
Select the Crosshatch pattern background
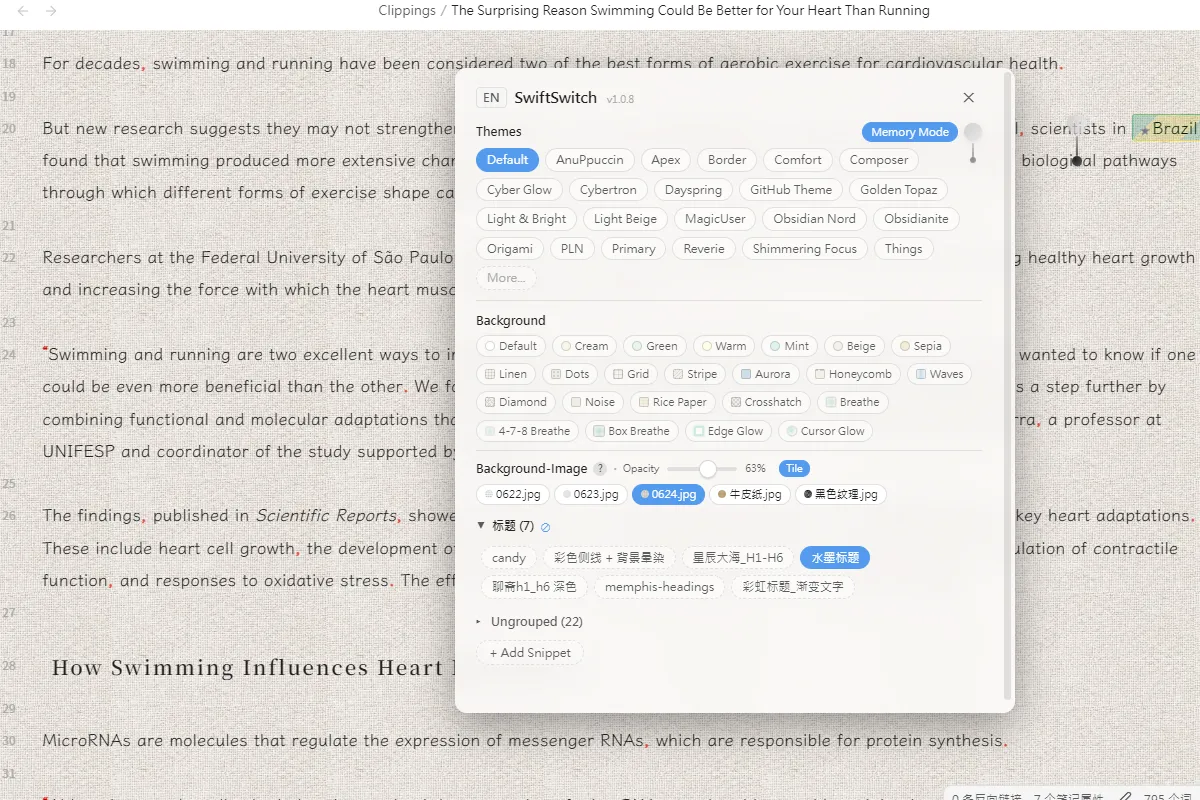[x=766, y=402]
